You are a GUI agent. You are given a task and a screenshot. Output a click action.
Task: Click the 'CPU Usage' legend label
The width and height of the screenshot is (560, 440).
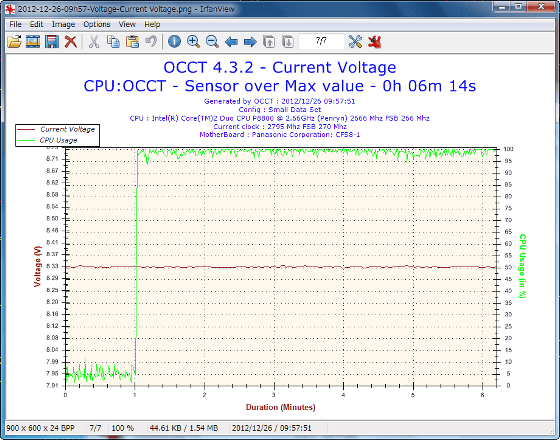tap(58, 140)
